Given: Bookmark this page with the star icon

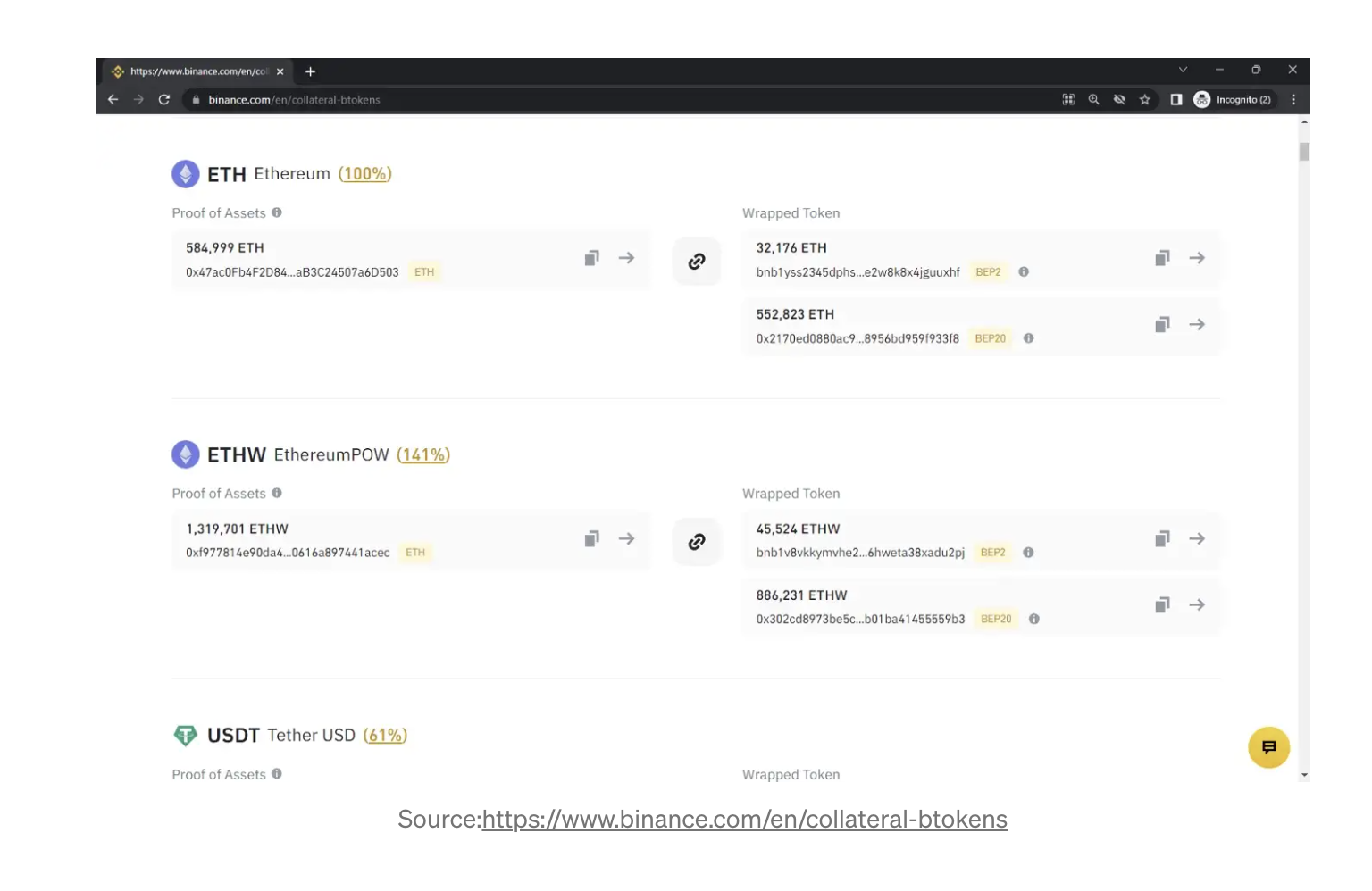Looking at the screenshot, I should pos(1145,99).
